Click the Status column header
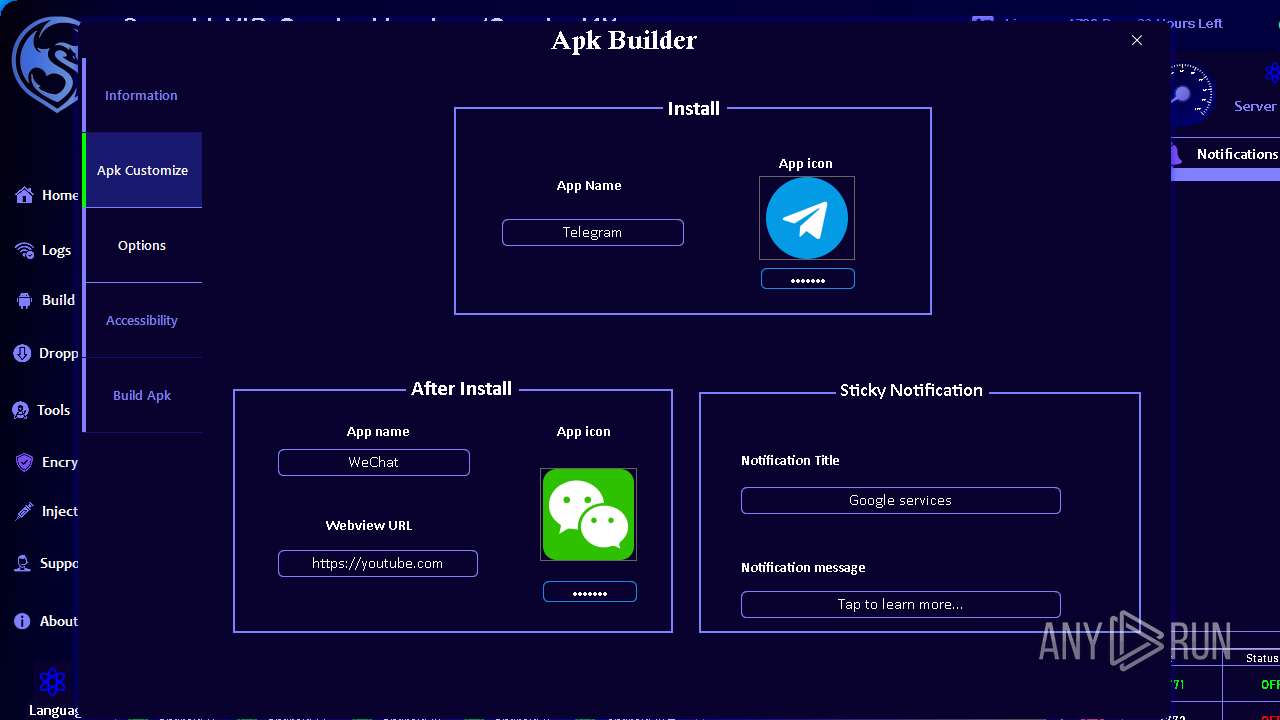 tap(1262, 658)
